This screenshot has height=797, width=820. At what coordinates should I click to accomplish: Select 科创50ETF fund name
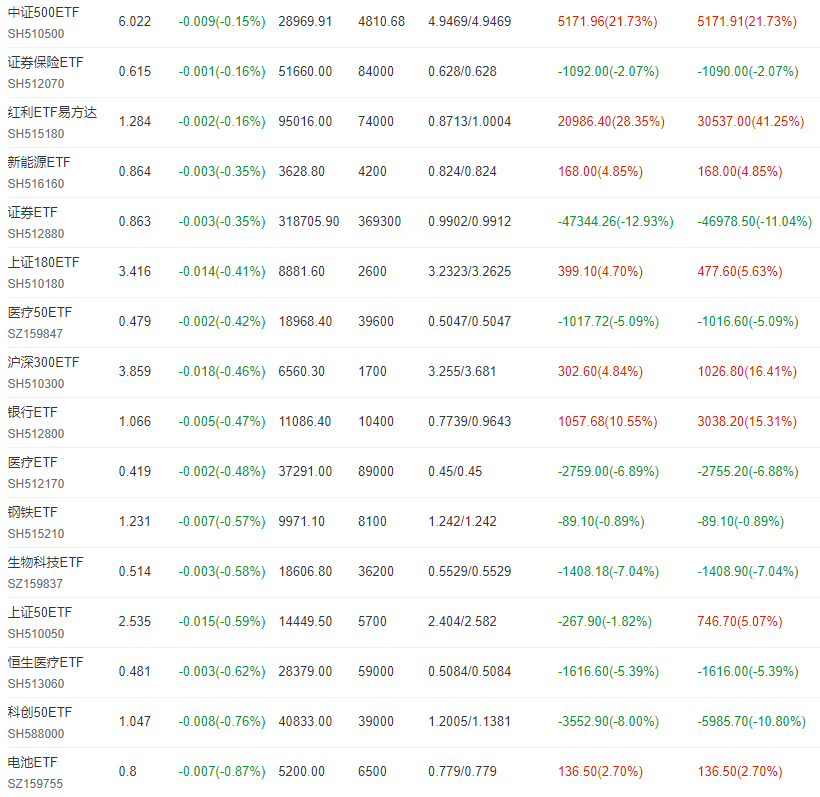pos(40,712)
